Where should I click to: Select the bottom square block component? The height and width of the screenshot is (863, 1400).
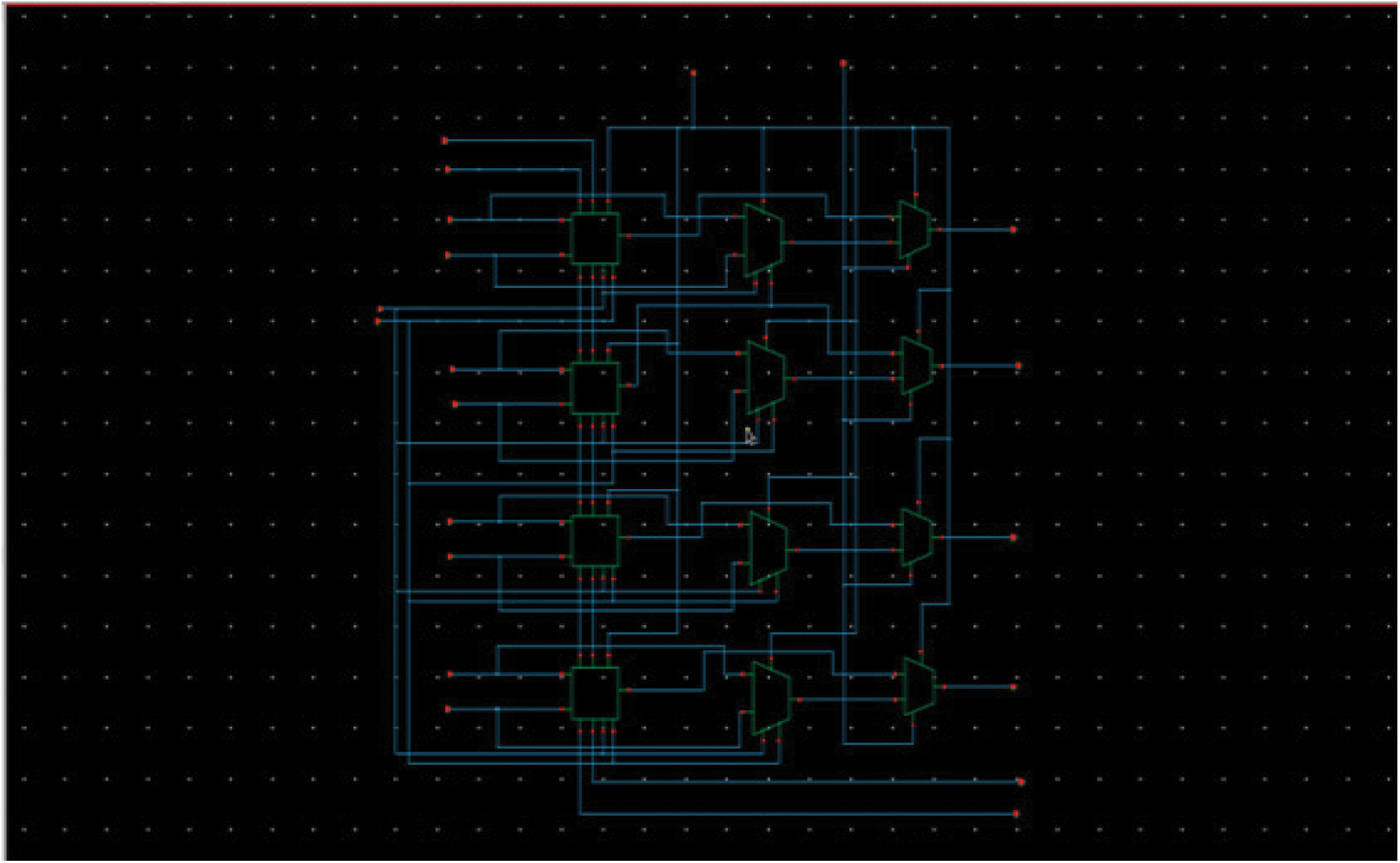pyautogui.click(x=595, y=693)
